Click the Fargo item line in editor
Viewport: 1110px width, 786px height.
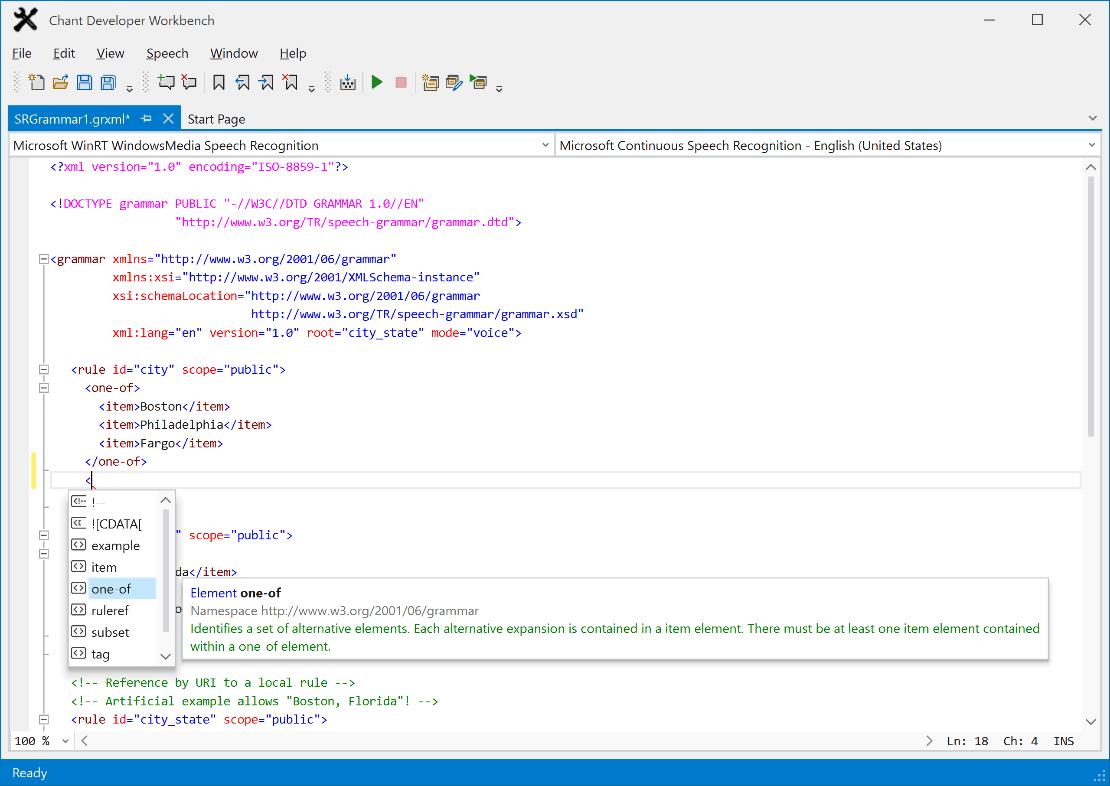161,443
